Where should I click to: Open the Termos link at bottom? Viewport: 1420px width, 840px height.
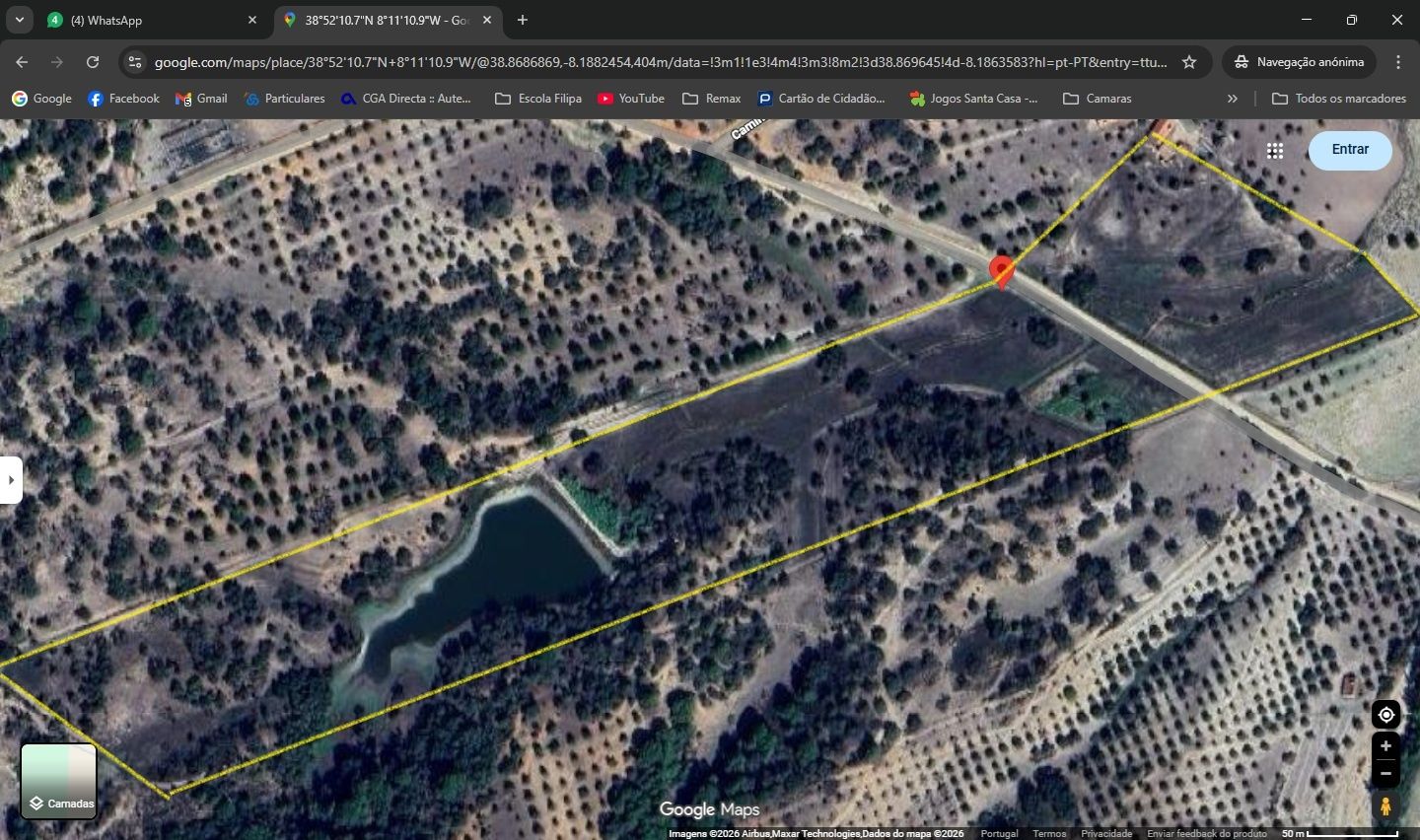[1049, 834]
